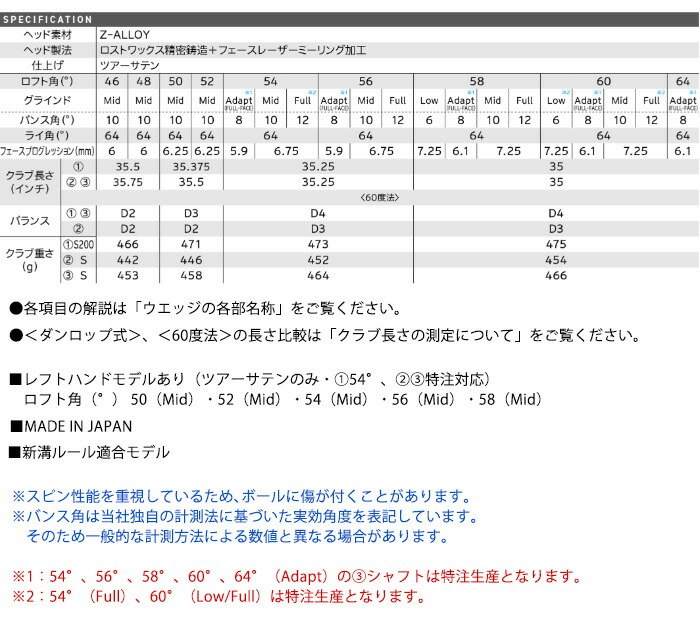The image size is (700, 618).
Task: Click the グラインド row label
Action: tap(48, 100)
